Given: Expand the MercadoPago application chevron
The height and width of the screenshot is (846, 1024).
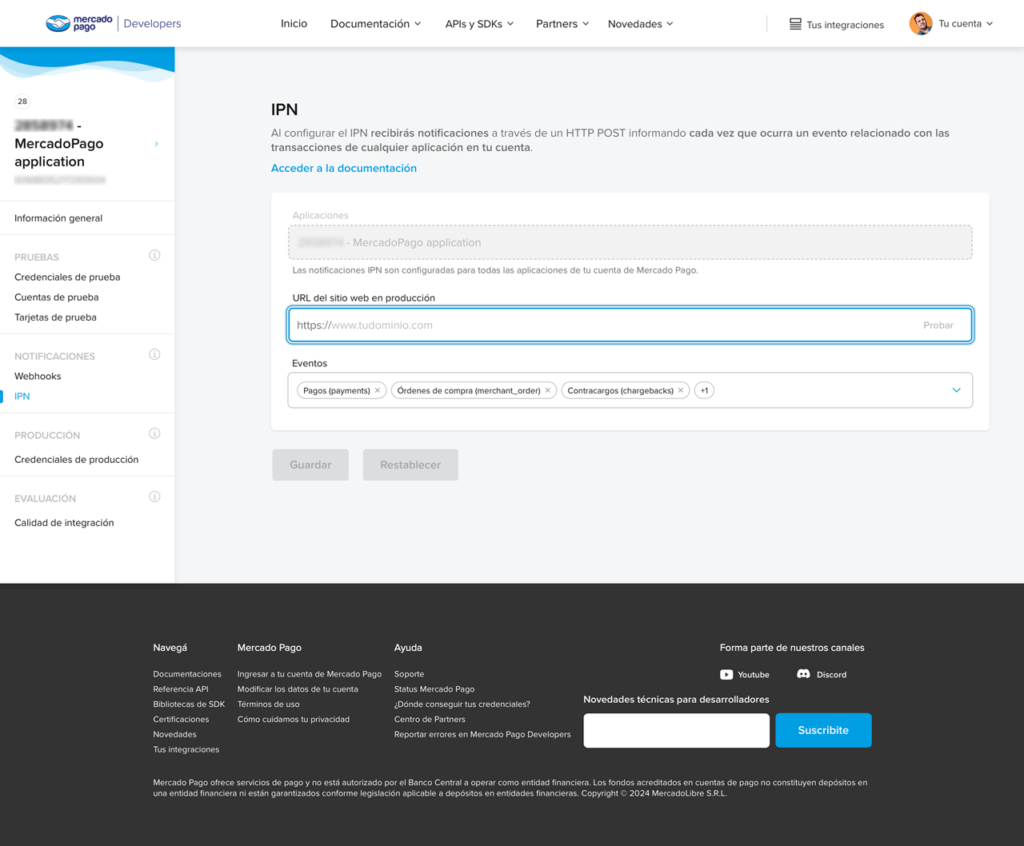Looking at the screenshot, I should coord(157,144).
